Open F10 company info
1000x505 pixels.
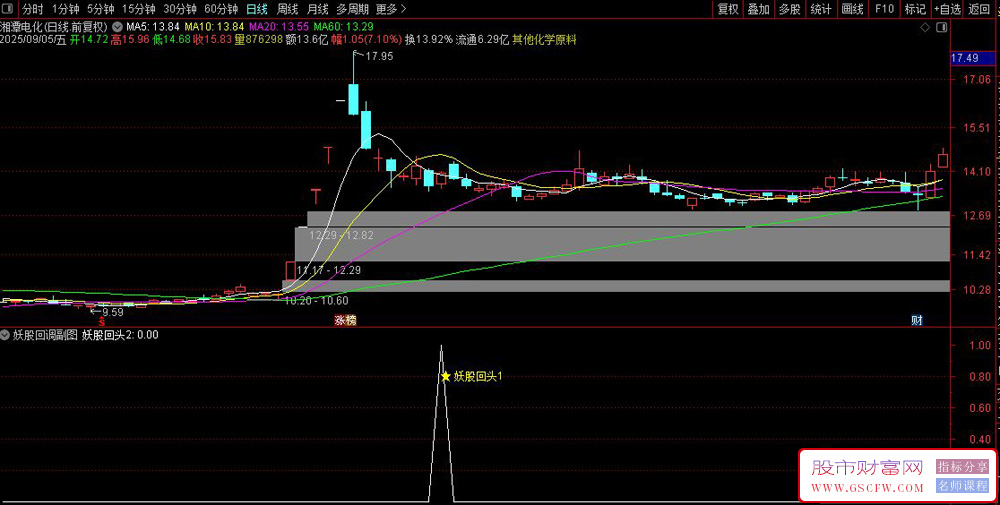884,9
